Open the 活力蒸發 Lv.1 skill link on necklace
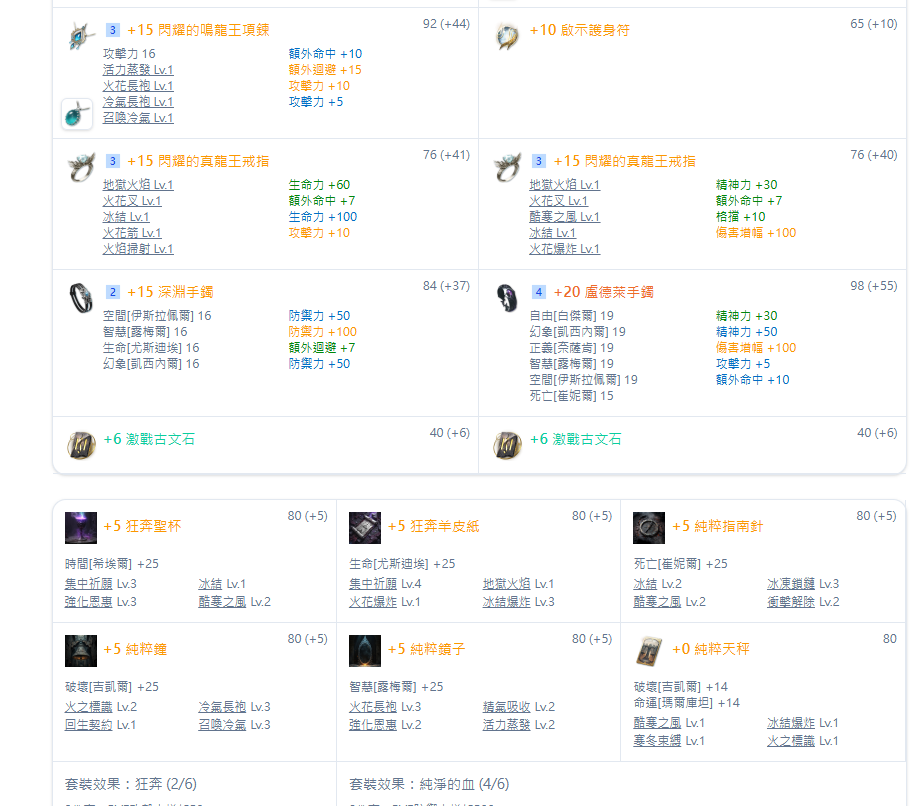917x806 pixels. (x=138, y=70)
